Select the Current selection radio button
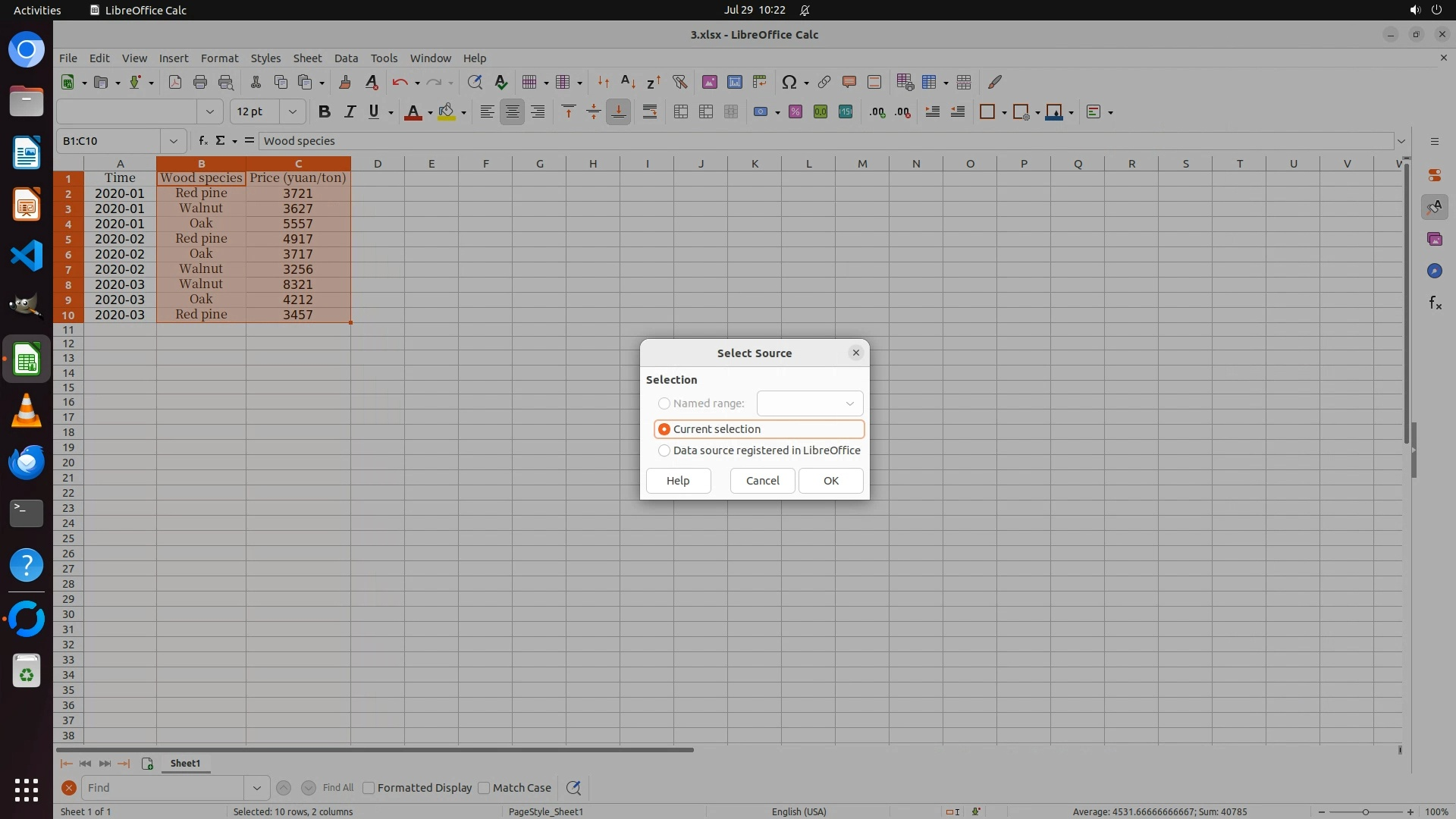The height and width of the screenshot is (819, 1456). [664, 429]
